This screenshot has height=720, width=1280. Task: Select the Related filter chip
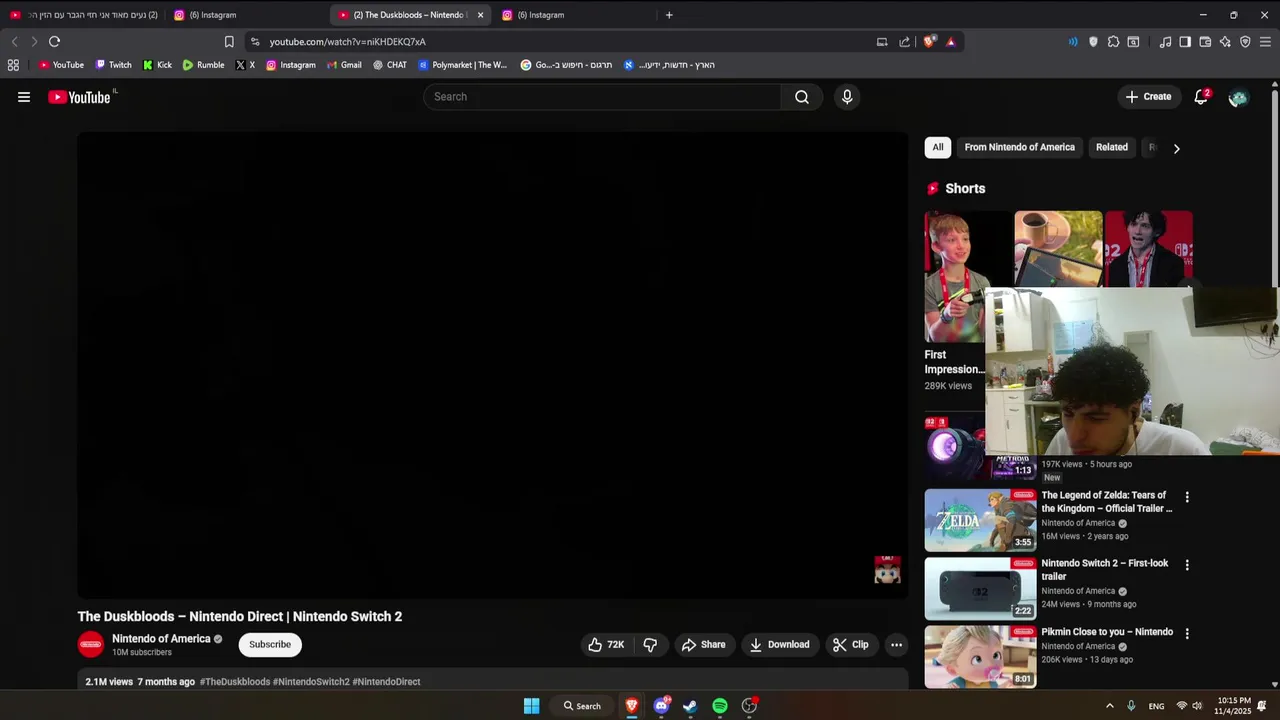click(1111, 147)
